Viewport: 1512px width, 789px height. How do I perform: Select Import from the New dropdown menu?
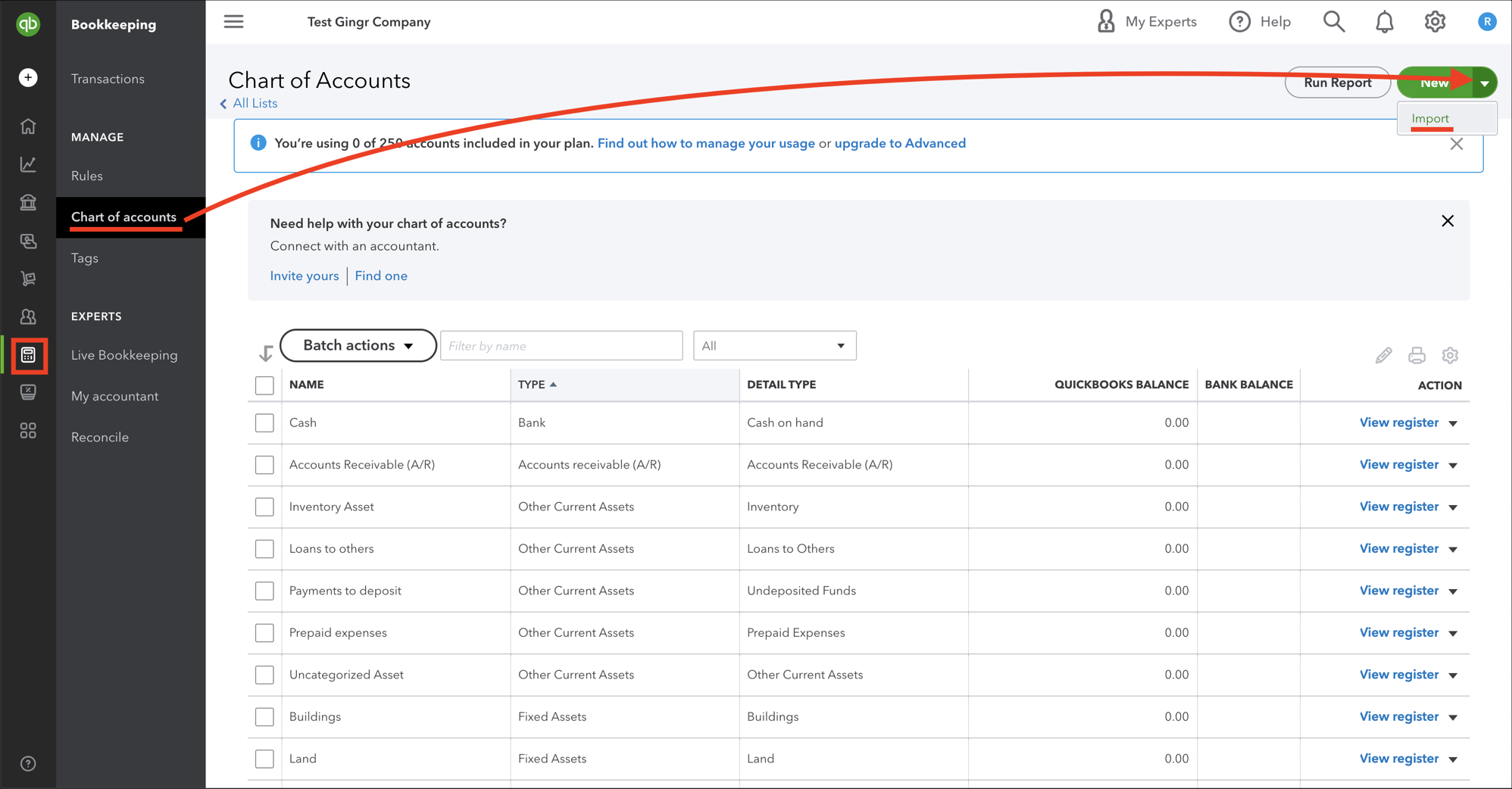[1430, 118]
